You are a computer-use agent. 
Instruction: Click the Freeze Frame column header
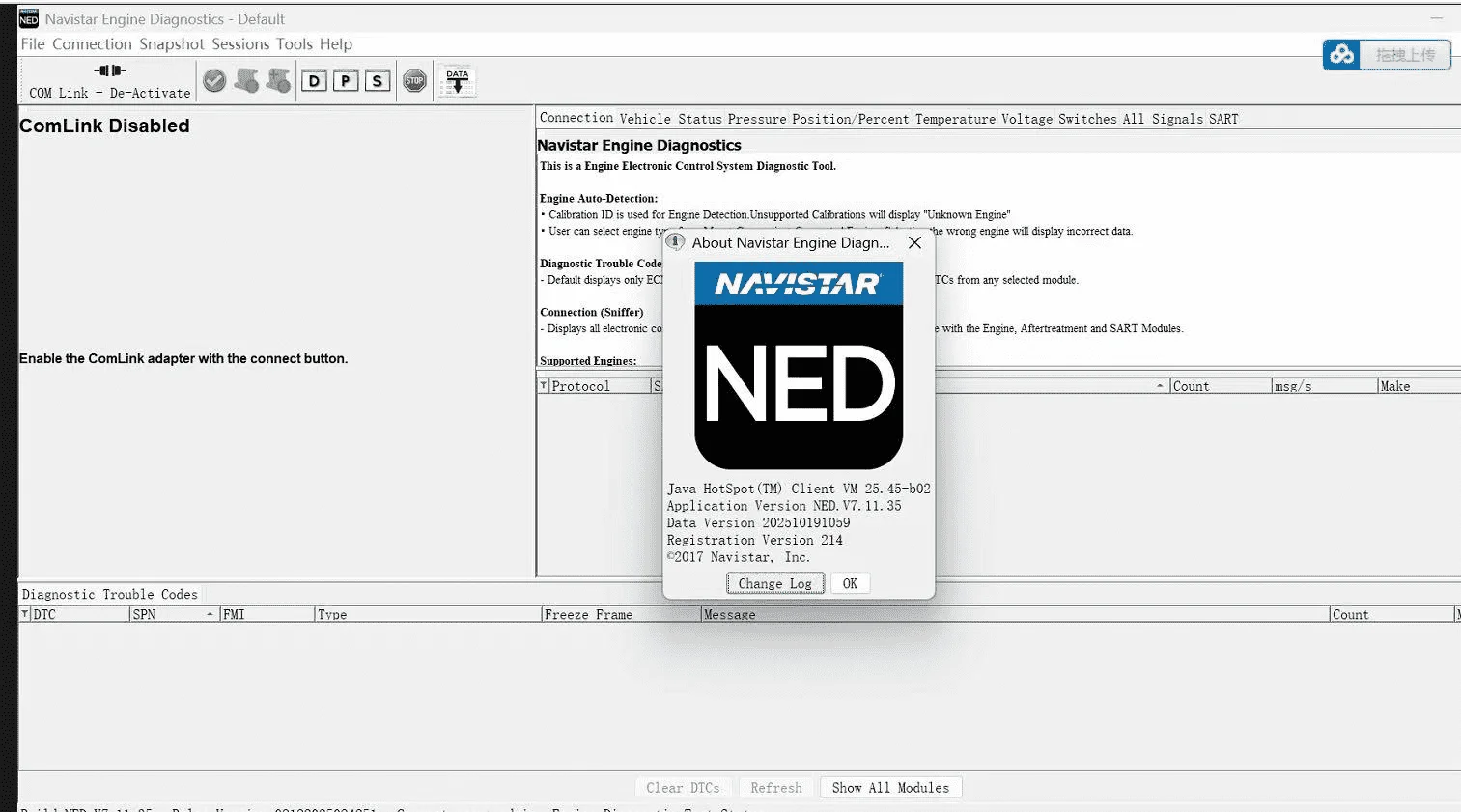pos(588,614)
